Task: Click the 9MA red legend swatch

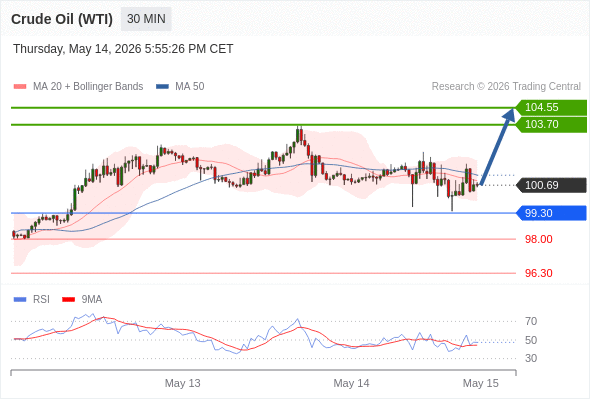Action: point(68,300)
